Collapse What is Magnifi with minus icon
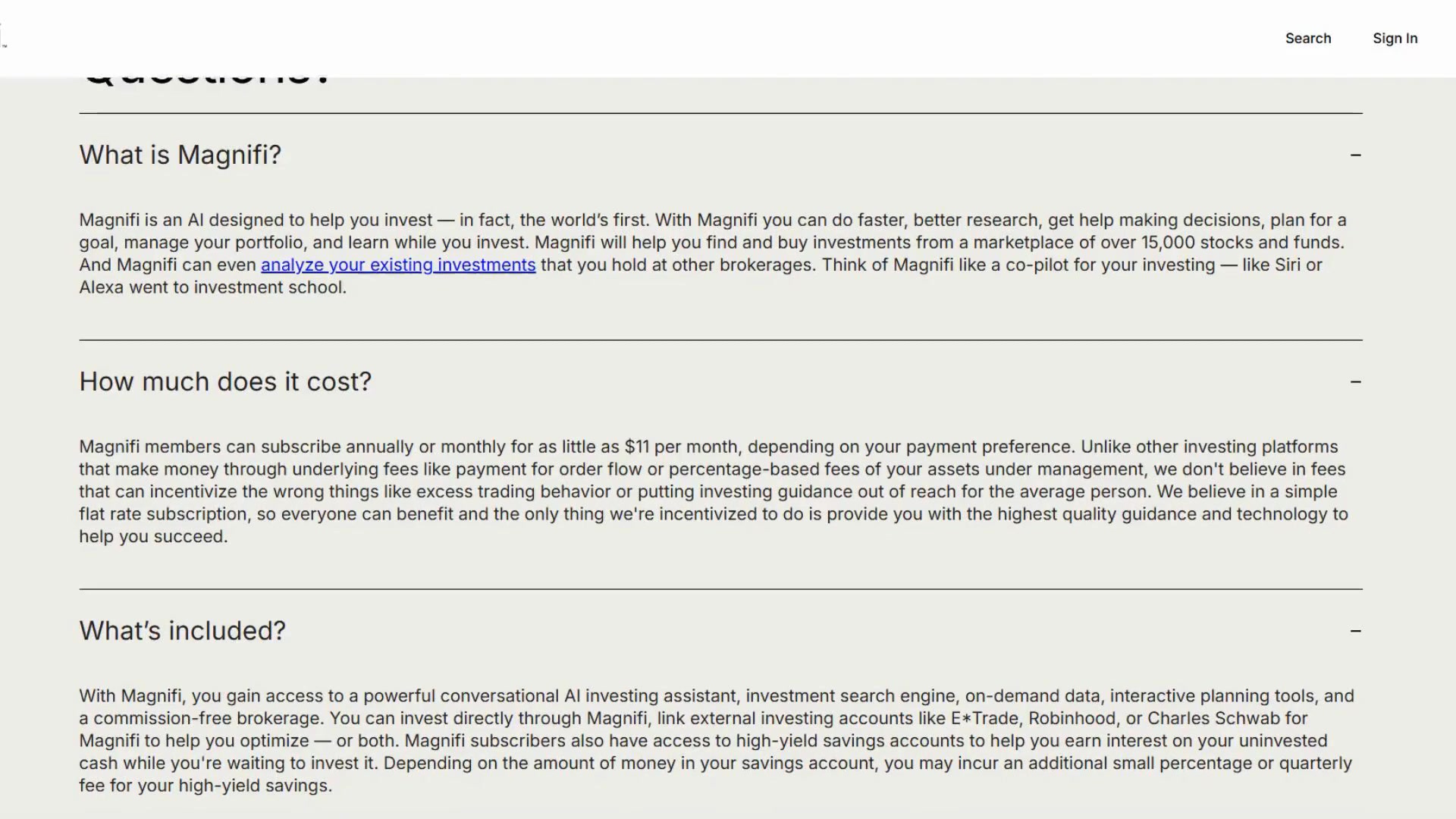The width and height of the screenshot is (1456, 819). tap(1355, 155)
